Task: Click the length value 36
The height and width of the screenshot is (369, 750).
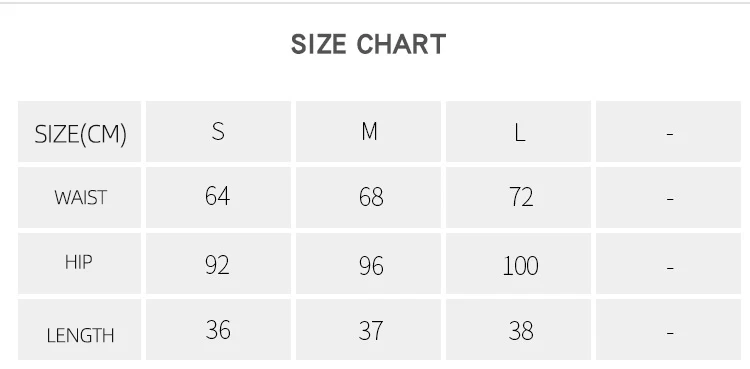Action: [x=218, y=329]
